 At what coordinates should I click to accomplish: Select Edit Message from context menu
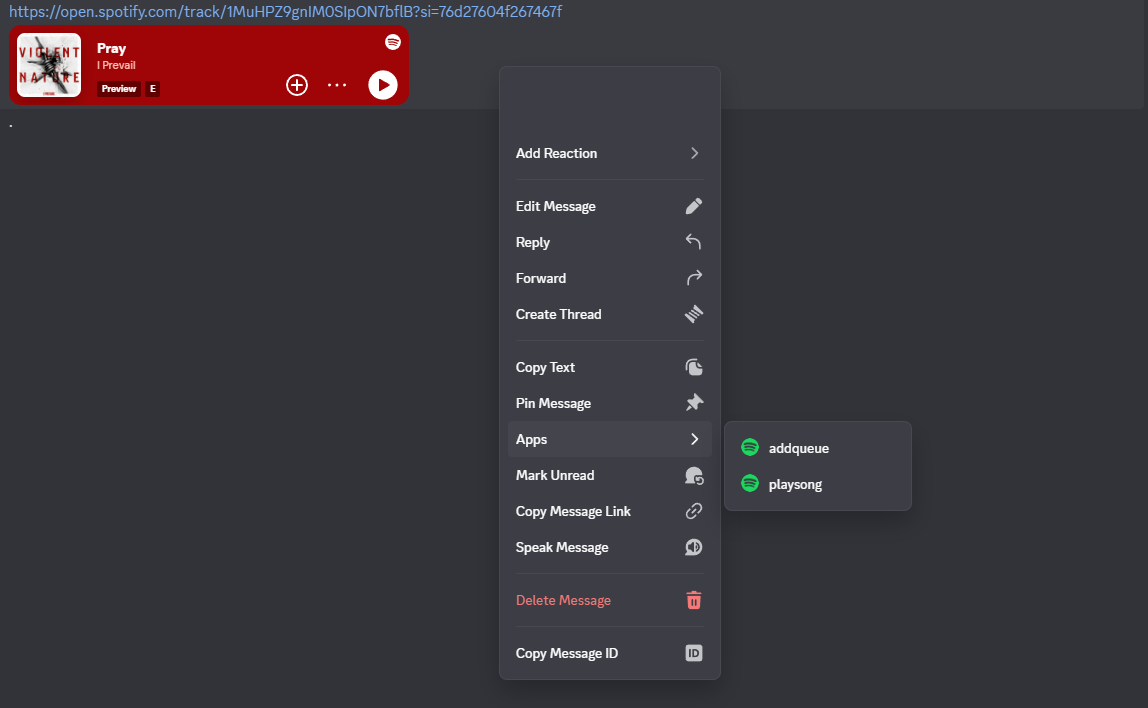click(x=556, y=206)
